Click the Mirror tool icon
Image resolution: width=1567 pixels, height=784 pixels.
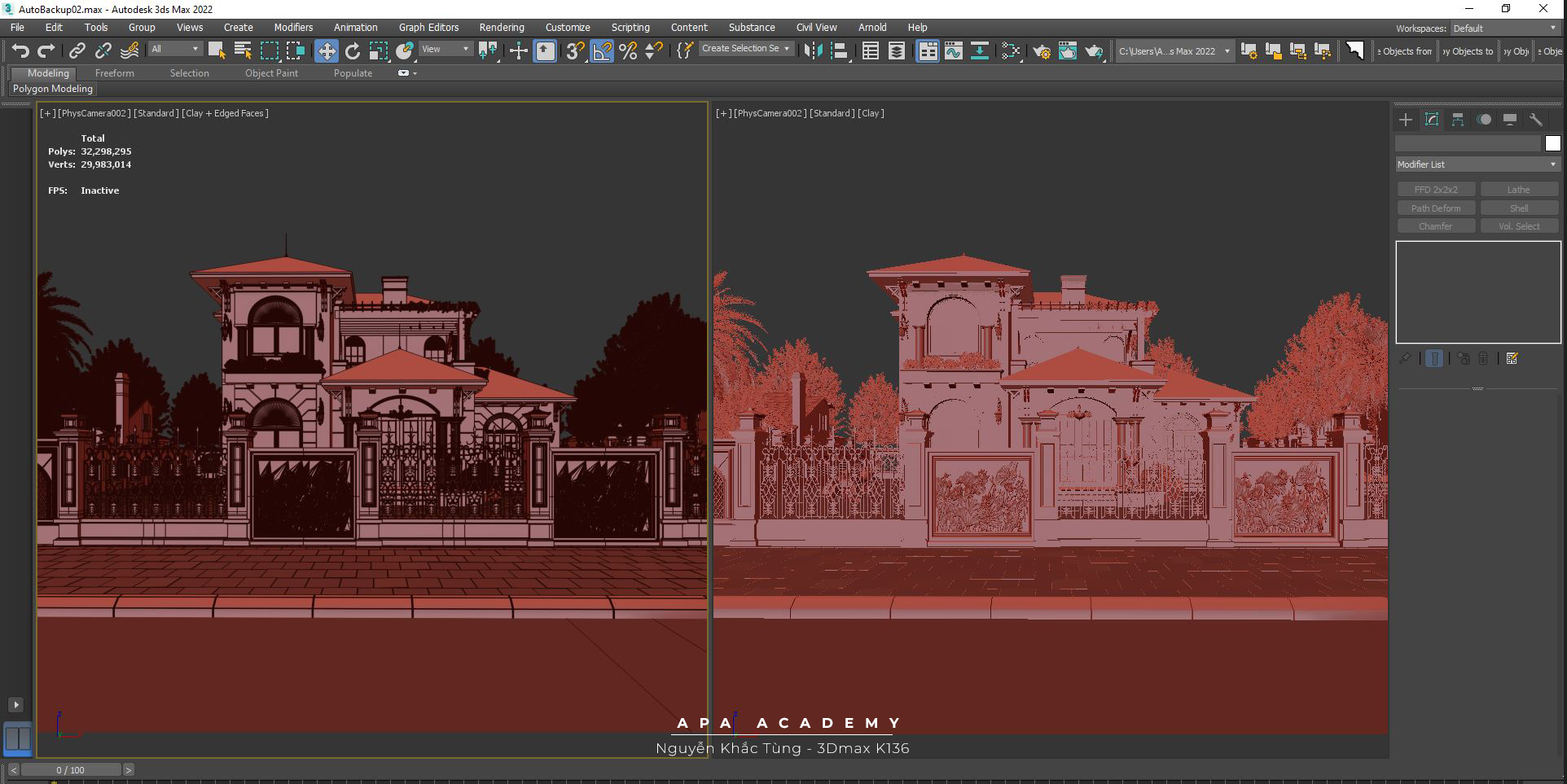[x=812, y=51]
